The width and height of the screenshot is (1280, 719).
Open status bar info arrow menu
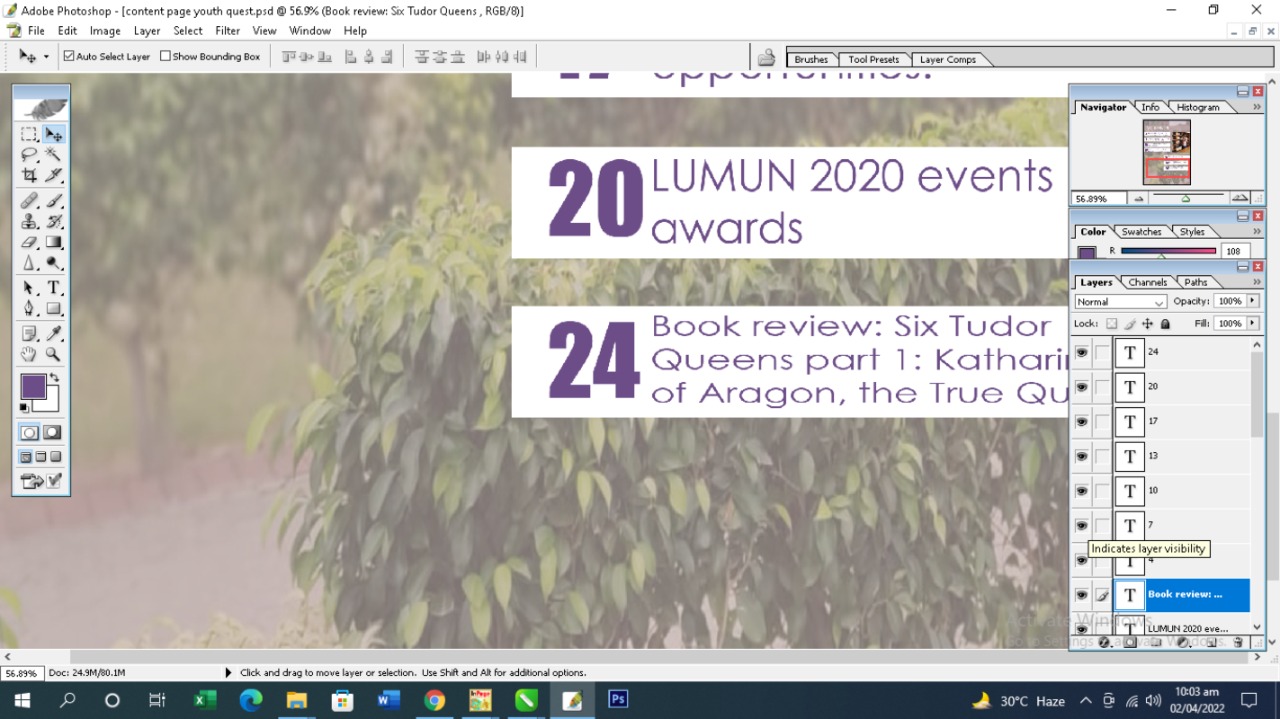coord(228,673)
